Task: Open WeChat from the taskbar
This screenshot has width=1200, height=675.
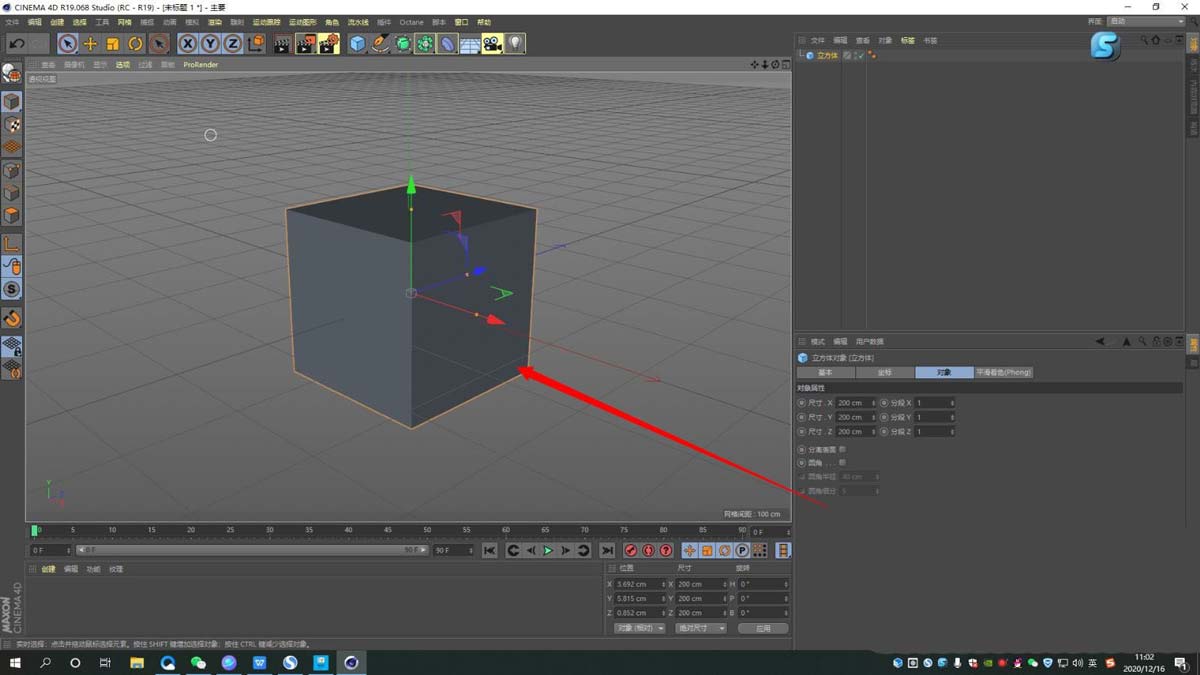Action: click(198, 662)
